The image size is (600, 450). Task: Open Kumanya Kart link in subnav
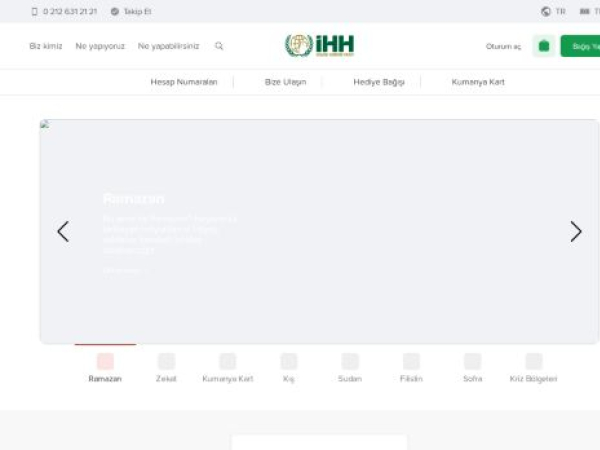pyautogui.click(x=478, y=82)
